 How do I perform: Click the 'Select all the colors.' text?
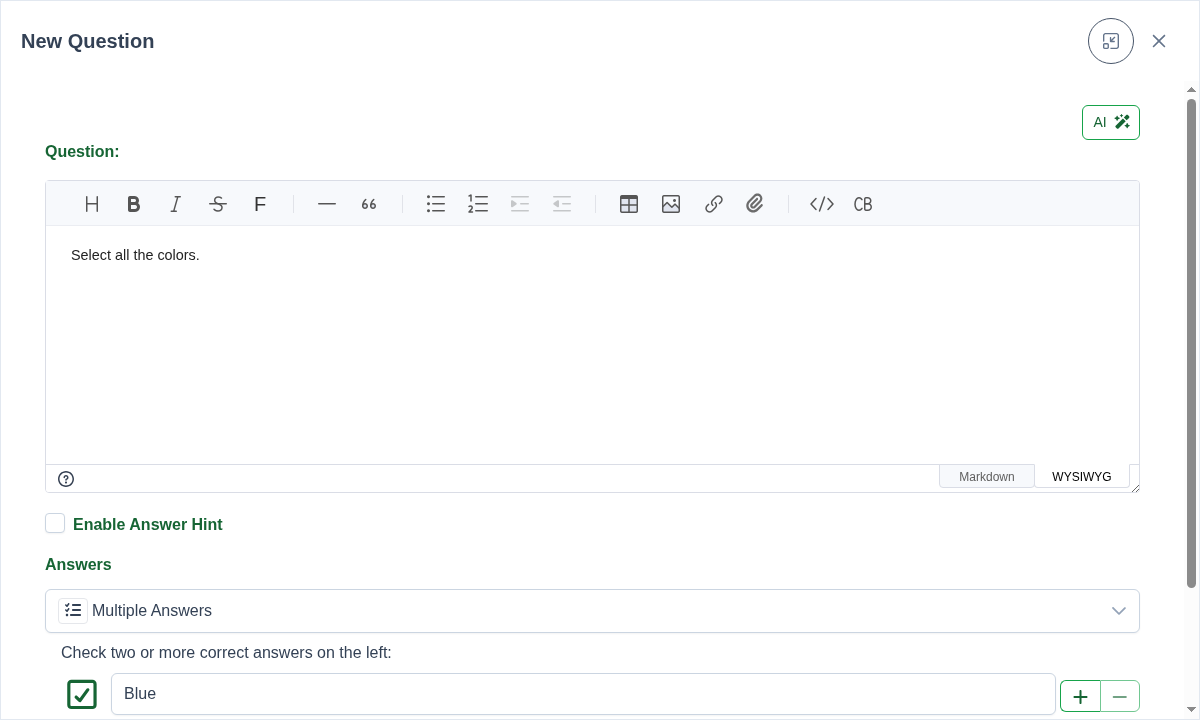(135, 255)
